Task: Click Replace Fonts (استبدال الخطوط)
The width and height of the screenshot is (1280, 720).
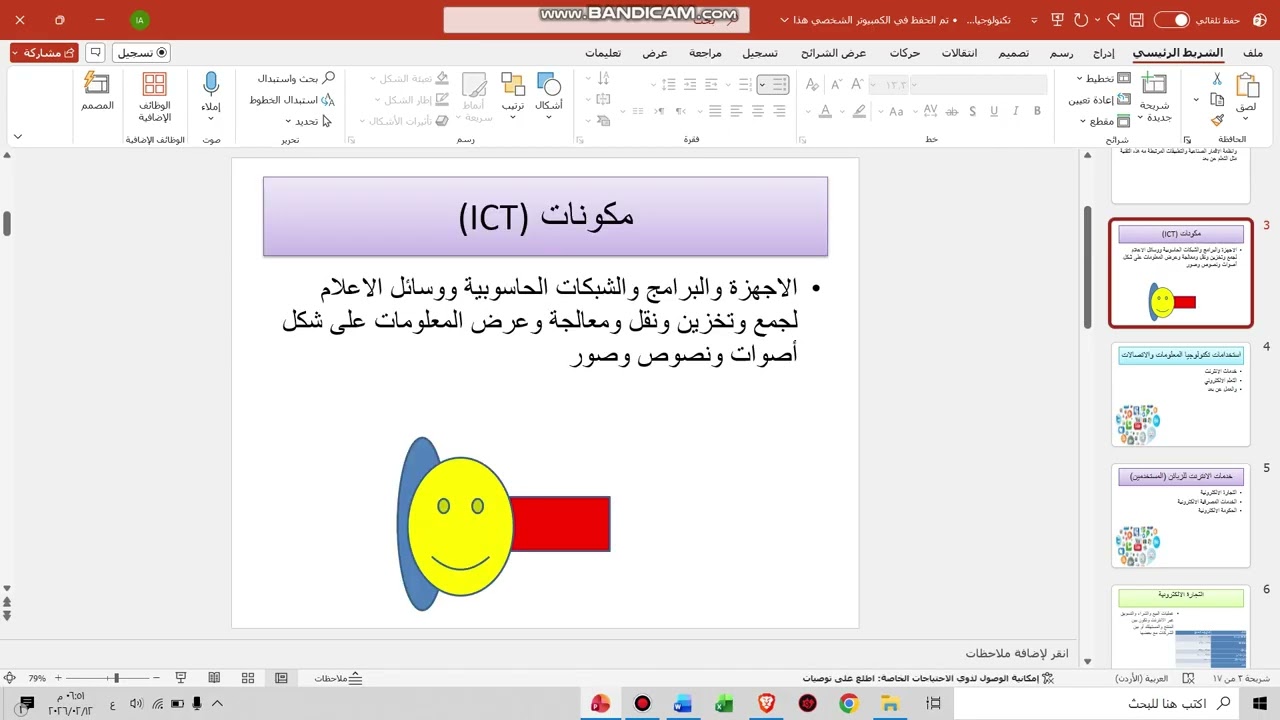Action: (292, 100)
